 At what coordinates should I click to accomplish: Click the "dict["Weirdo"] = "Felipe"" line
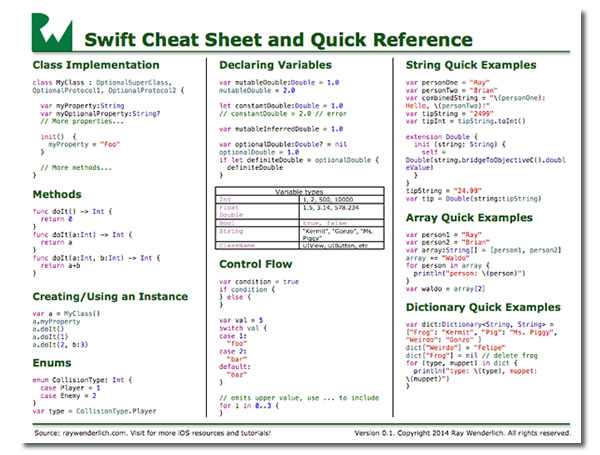click(x=456, y=348)
